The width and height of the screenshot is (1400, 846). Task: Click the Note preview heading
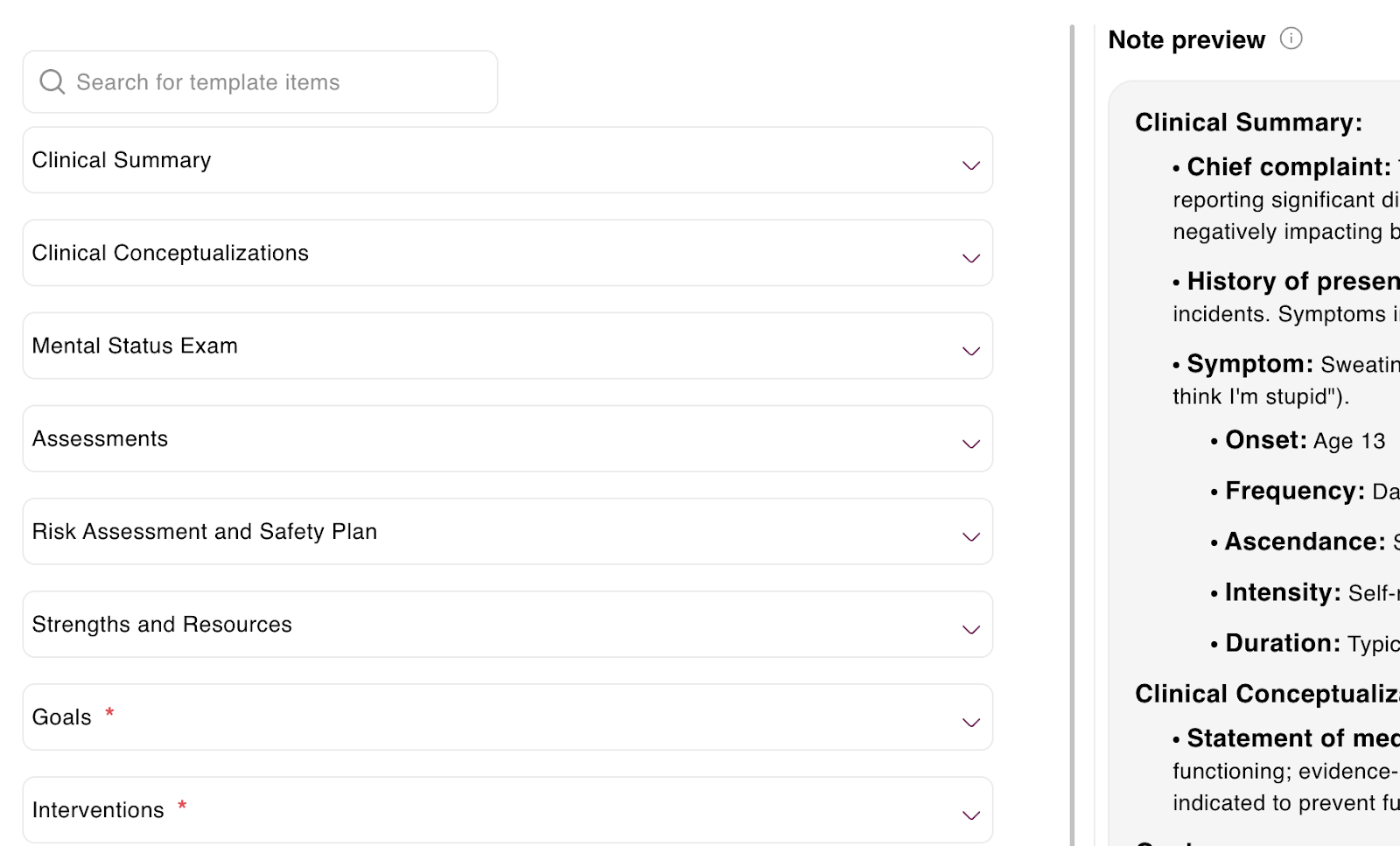pos(1185,39)
